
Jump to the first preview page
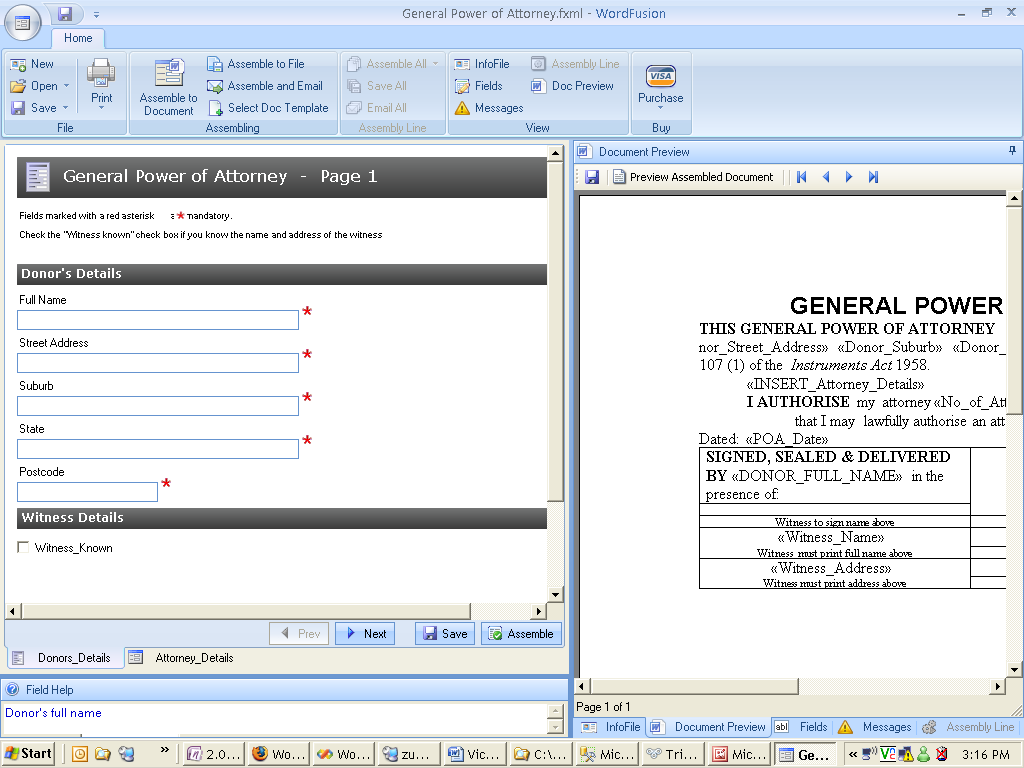802,177
